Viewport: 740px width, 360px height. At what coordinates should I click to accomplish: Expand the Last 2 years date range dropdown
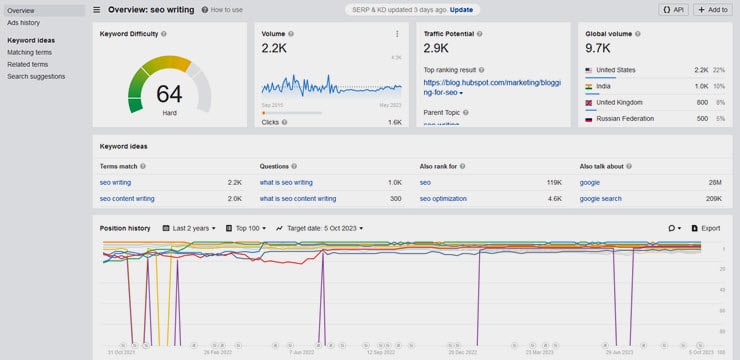click(x=189, y=228)
